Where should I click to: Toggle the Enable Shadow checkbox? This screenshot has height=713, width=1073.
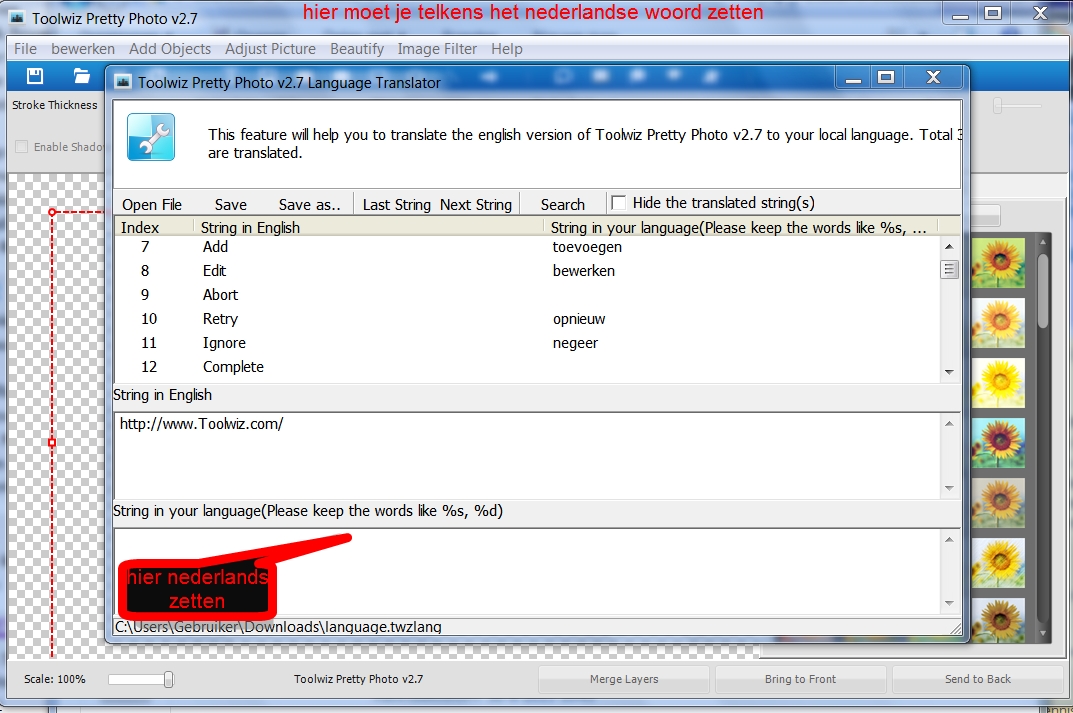[21, 146]
